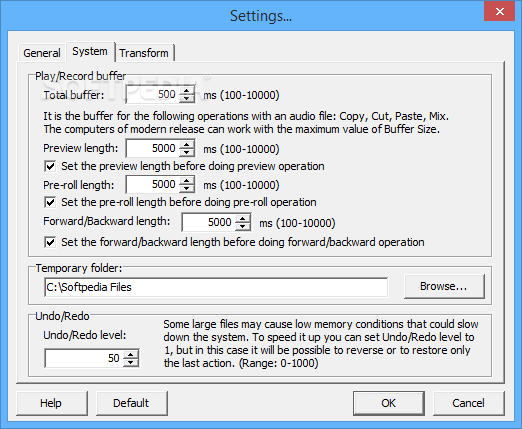The width and height of the screenshot is (522, 429).
Task: Decrease Pre-roll length with down arrow
Action: 187,188
